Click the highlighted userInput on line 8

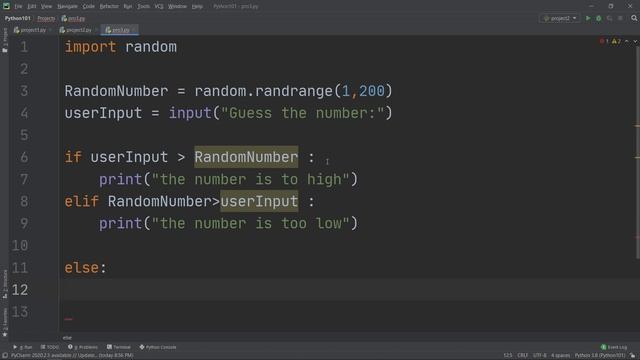click(259, 201)
